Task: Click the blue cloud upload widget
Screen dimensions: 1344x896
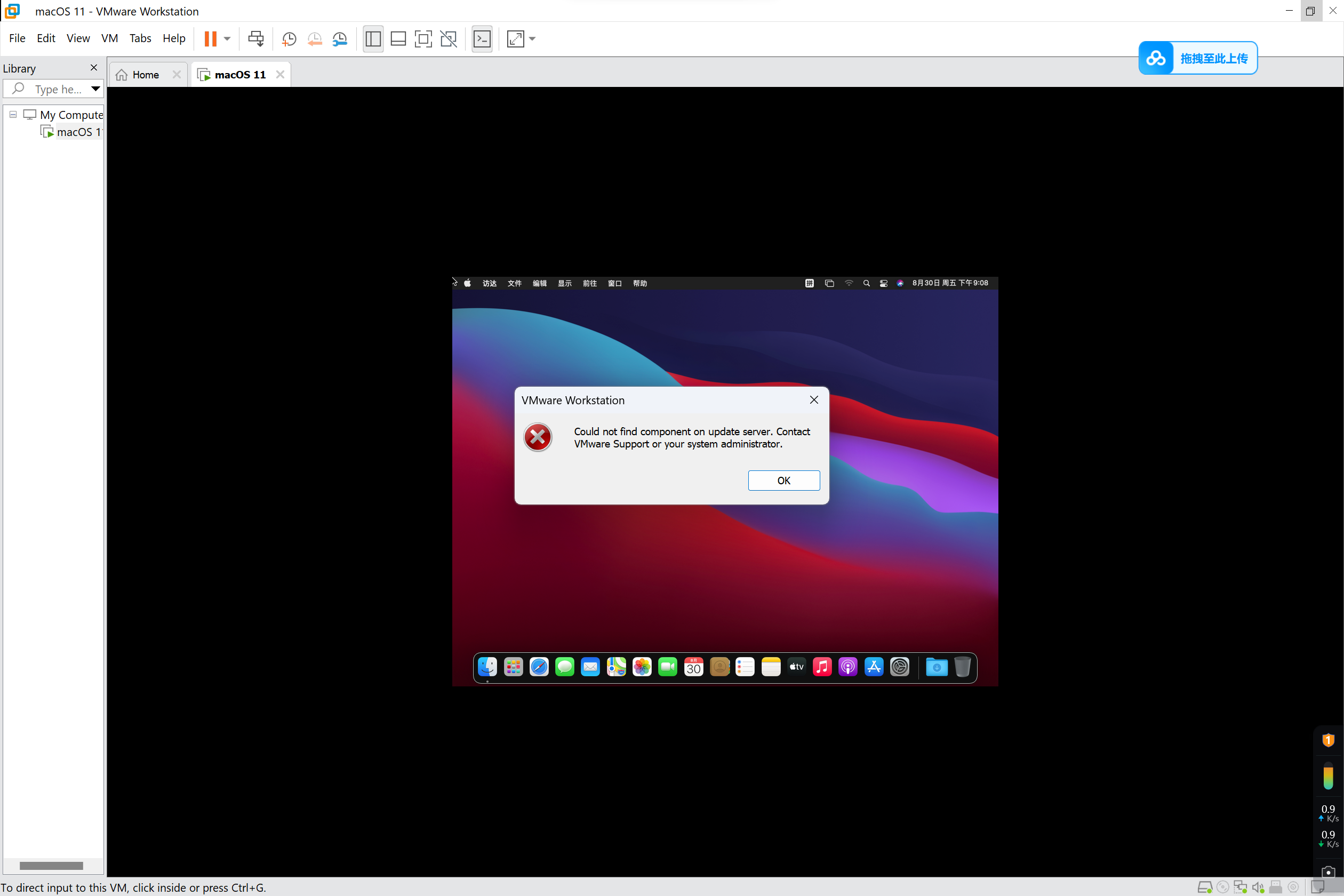Action: (x=1198, y=58)
